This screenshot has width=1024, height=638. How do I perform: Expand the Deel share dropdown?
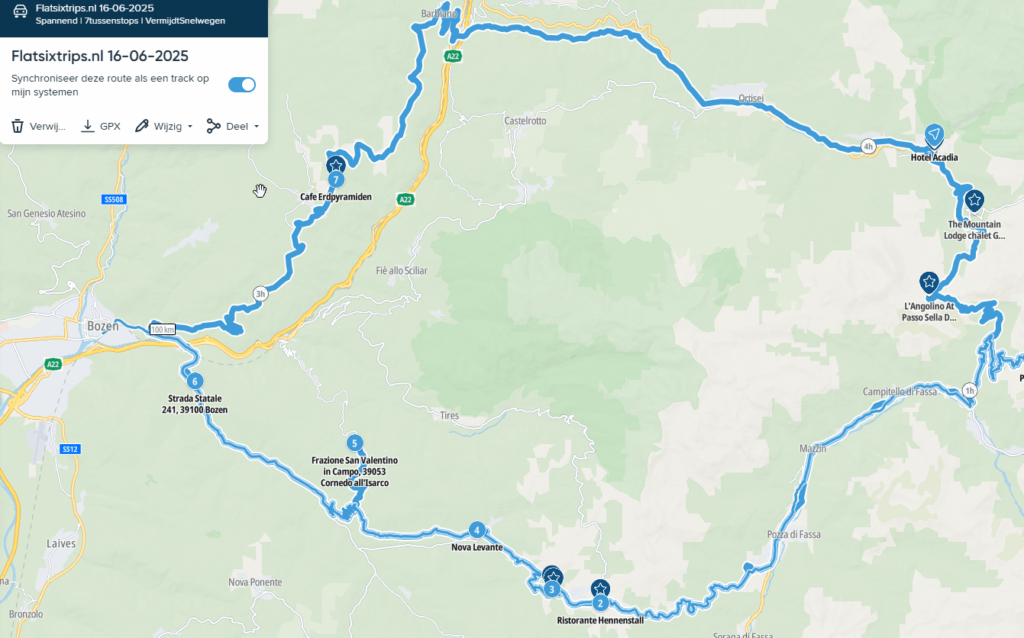(x=257, y=127)
